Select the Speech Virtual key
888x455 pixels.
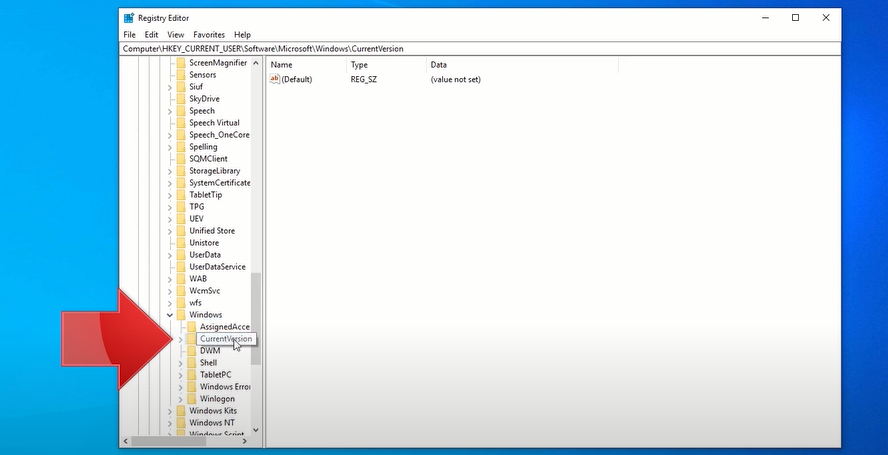pyautogui.click(x=214, y=123)
